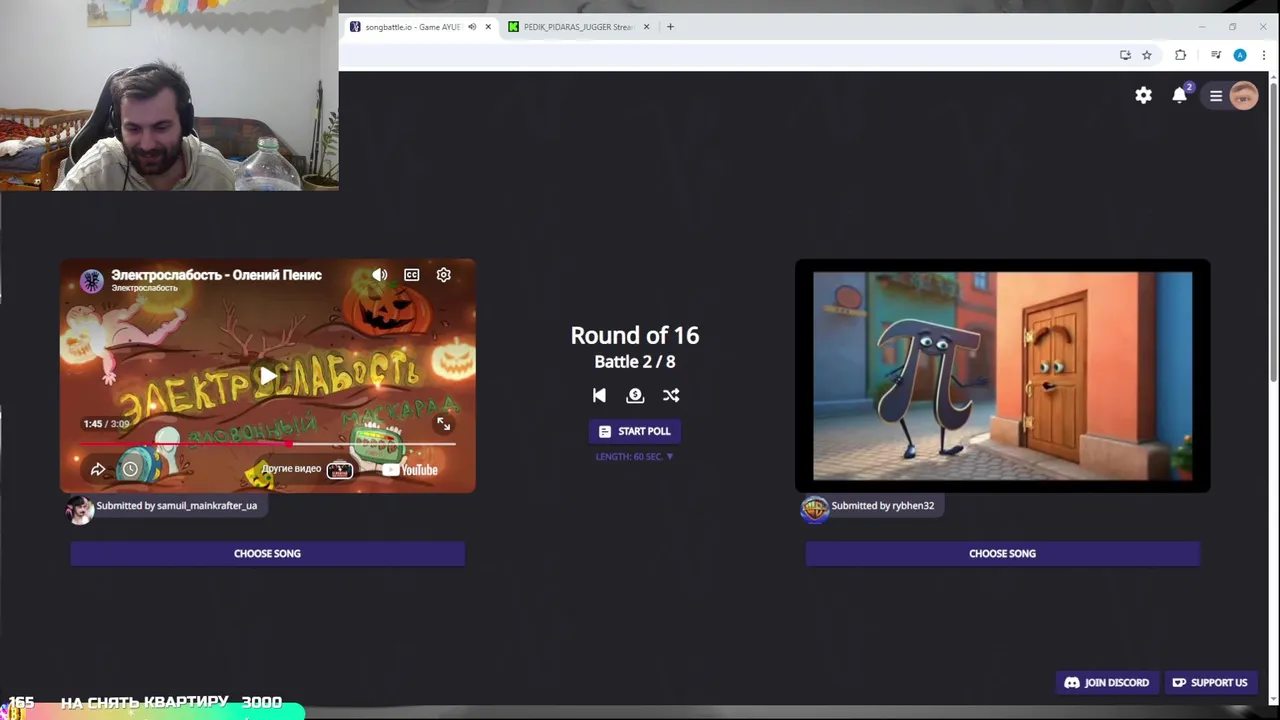1280x720 pixels.
Task: Click the Round of 16 heading
Action: pyautogui.click(x=635, y=335)
